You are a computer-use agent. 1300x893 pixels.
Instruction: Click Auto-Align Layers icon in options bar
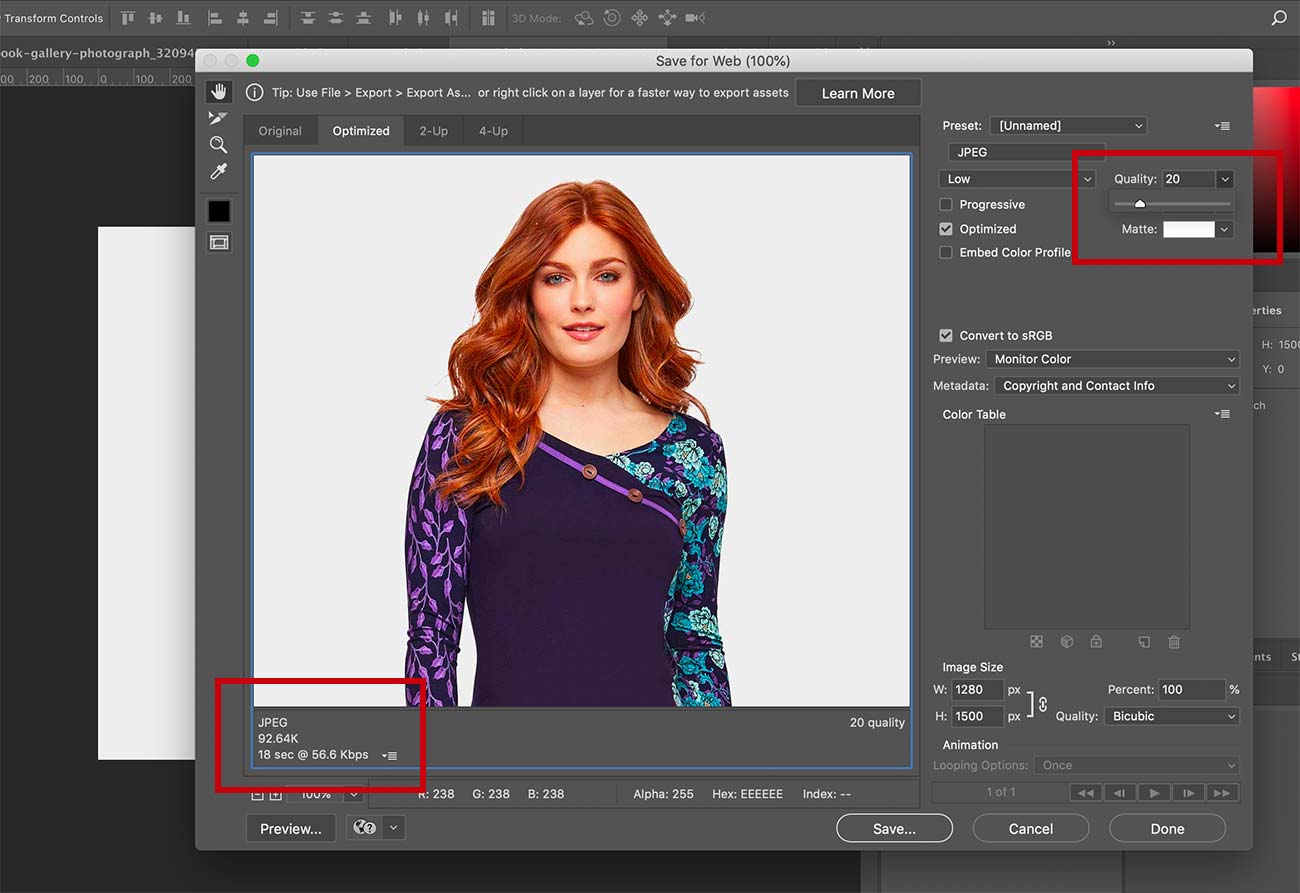point(488,18)
